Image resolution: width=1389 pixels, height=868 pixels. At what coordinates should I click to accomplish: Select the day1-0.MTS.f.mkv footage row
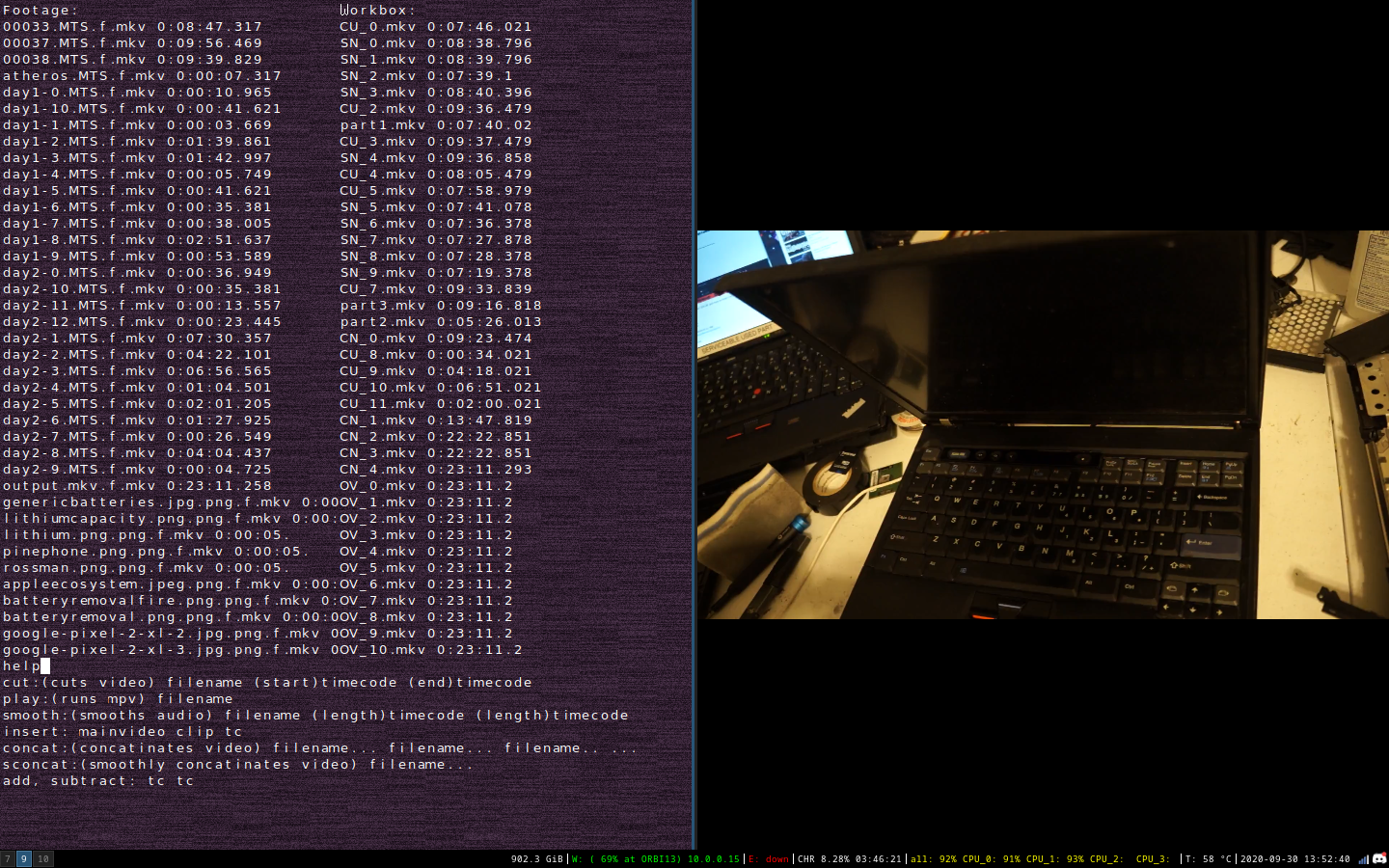click(x=137, y=93)
